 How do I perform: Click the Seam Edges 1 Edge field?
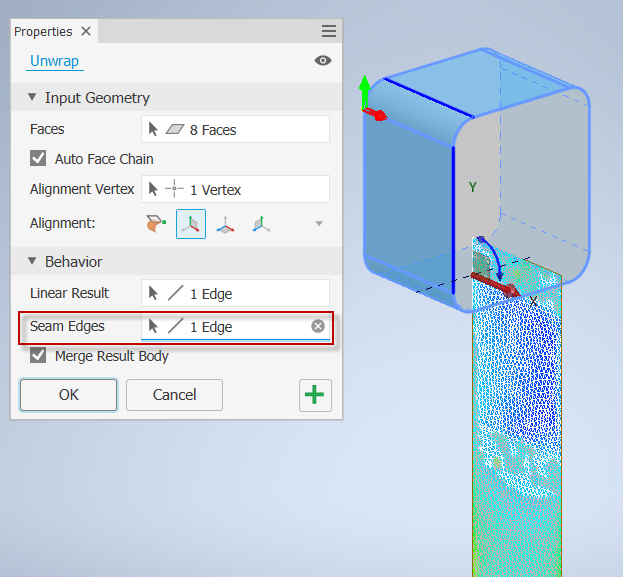(x=235, y=326)
